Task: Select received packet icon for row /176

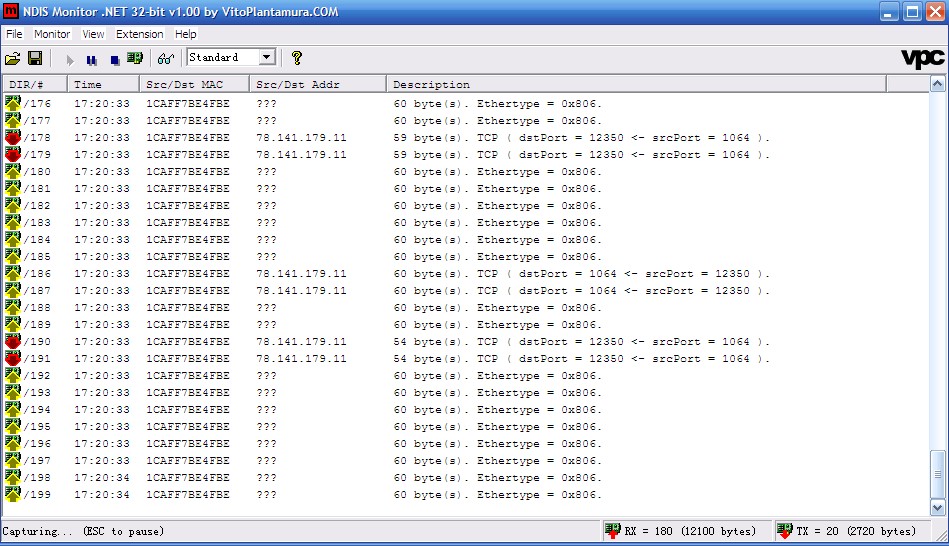Action: [x=13, y=103]
